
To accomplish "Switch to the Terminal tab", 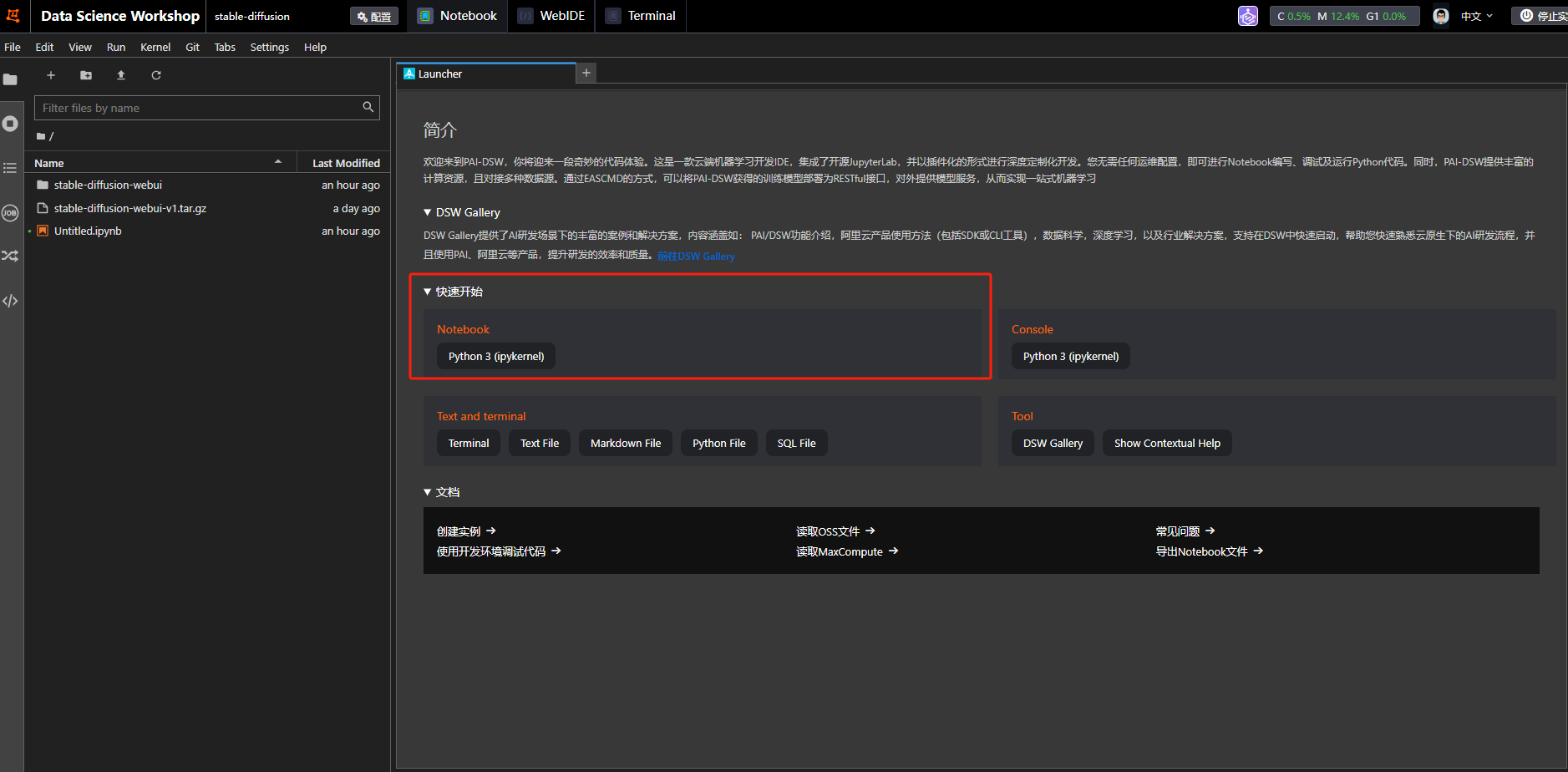I will pyautogui.click(x=641, y=16).
